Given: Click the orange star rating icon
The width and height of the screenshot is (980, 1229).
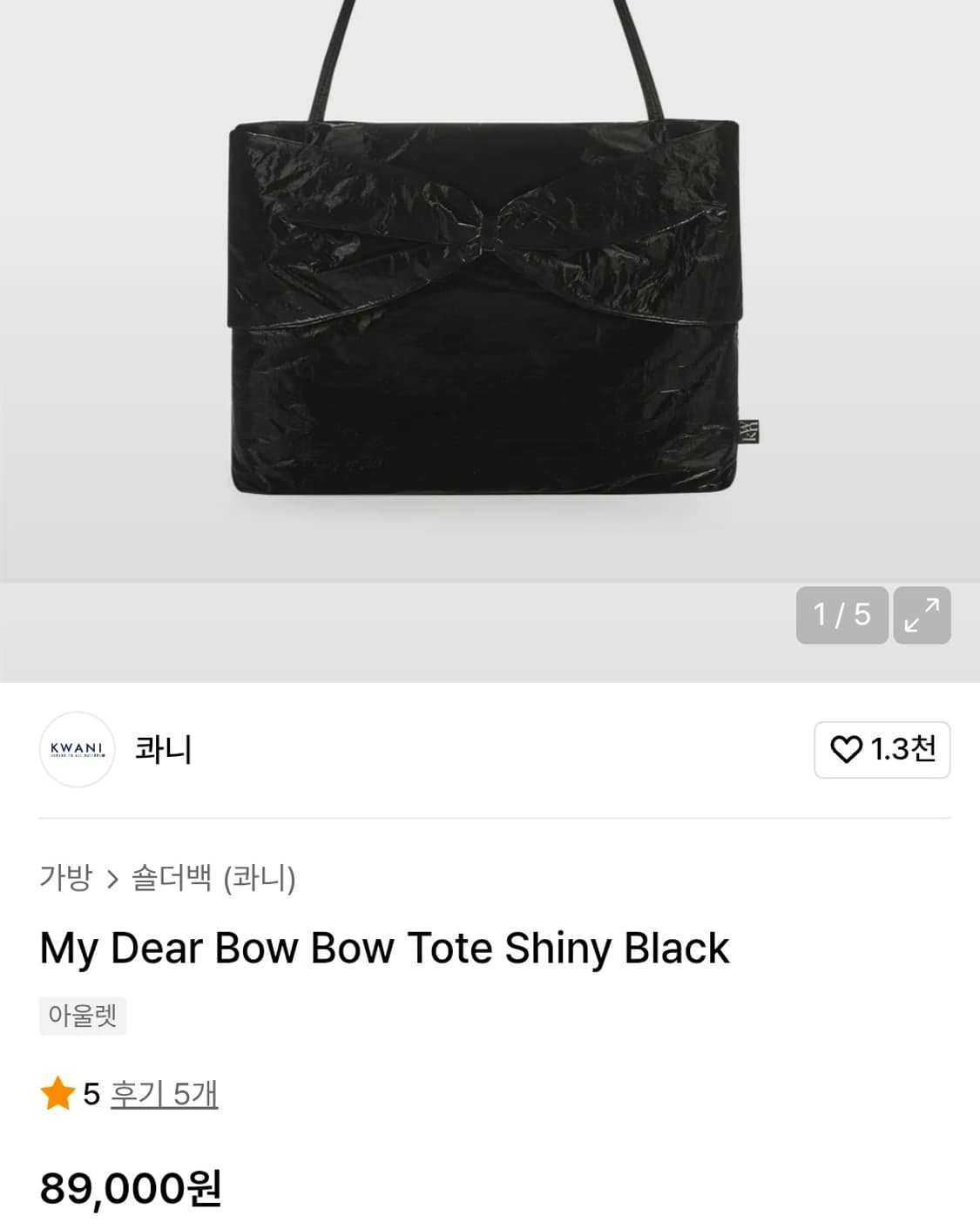Looking at the screenshot, I should tap(57, 1093).
